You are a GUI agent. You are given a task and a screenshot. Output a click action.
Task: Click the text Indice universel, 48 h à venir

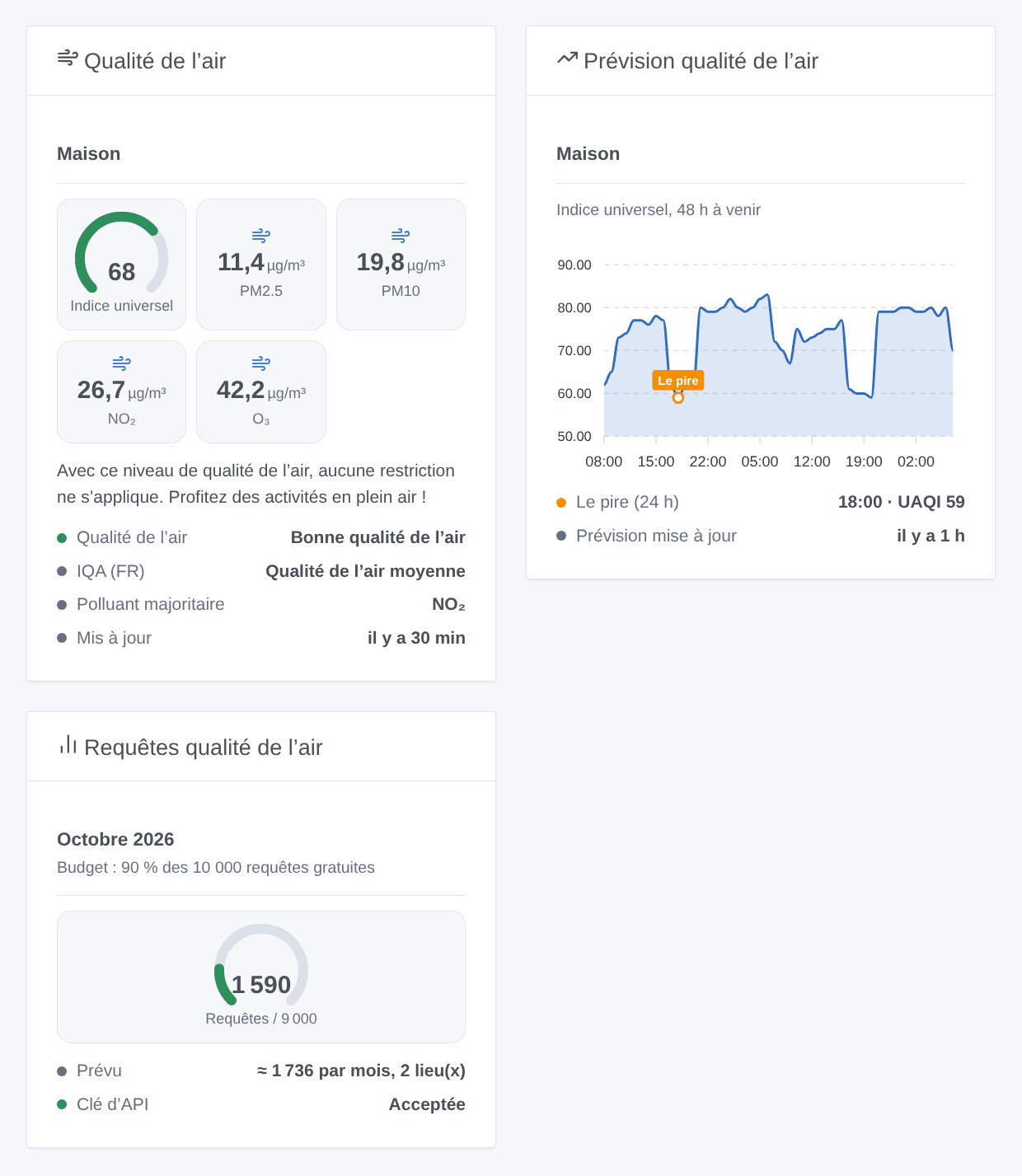pos(659,210)
